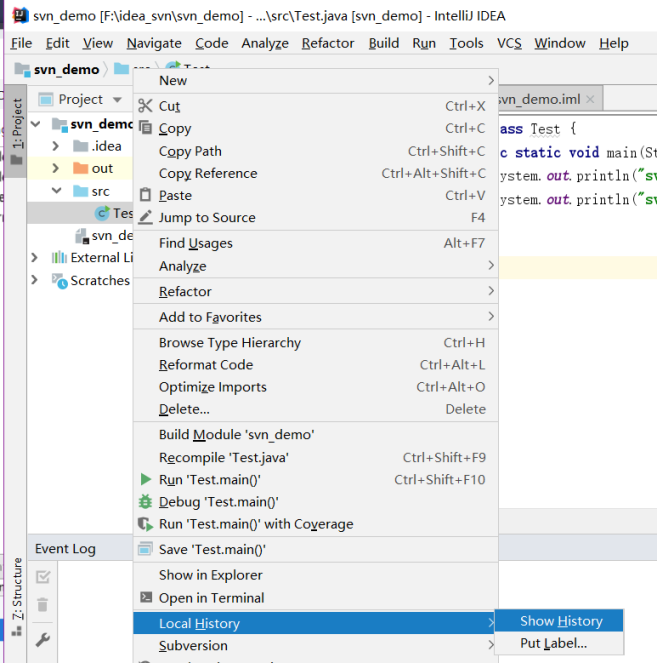Open the Help menu

click(x=613, y=43)
